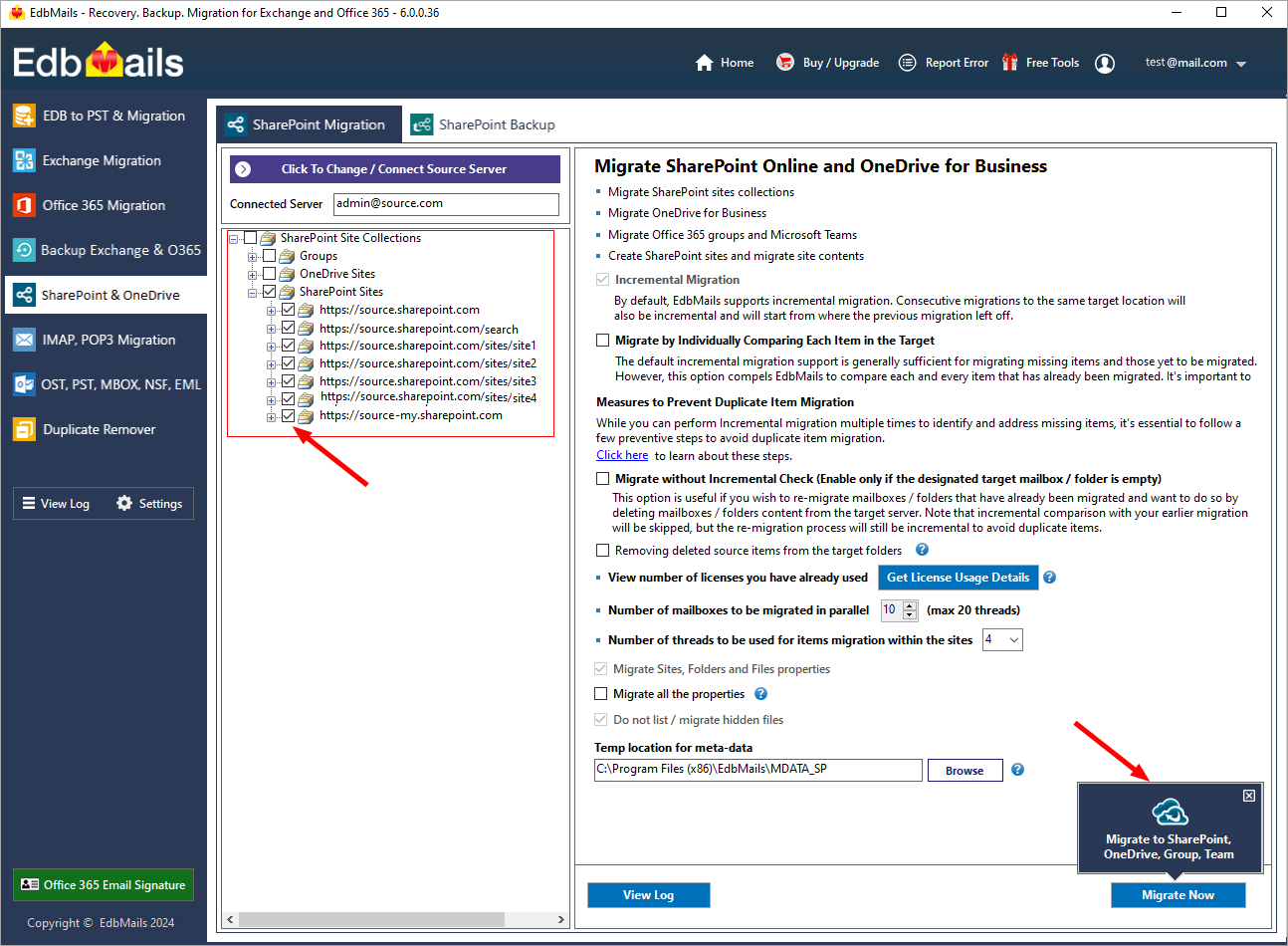Screen dimensions: 1288x946
Task: Toggle SharePoint Site Collections root checkbox
Action: click(250, 238)
